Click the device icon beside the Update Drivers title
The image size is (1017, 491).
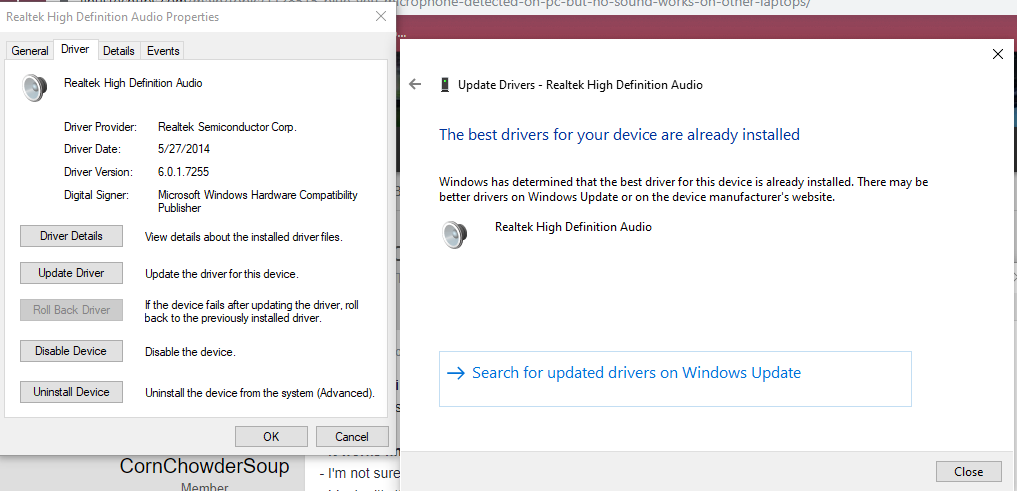pyautogui.click(x=444, y=84)
